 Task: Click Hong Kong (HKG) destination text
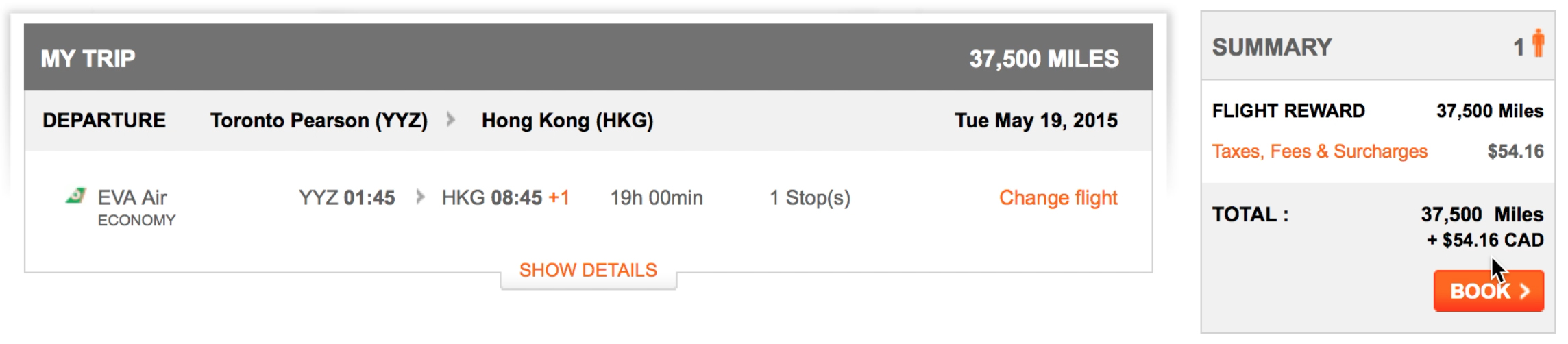tap(567, 121)
